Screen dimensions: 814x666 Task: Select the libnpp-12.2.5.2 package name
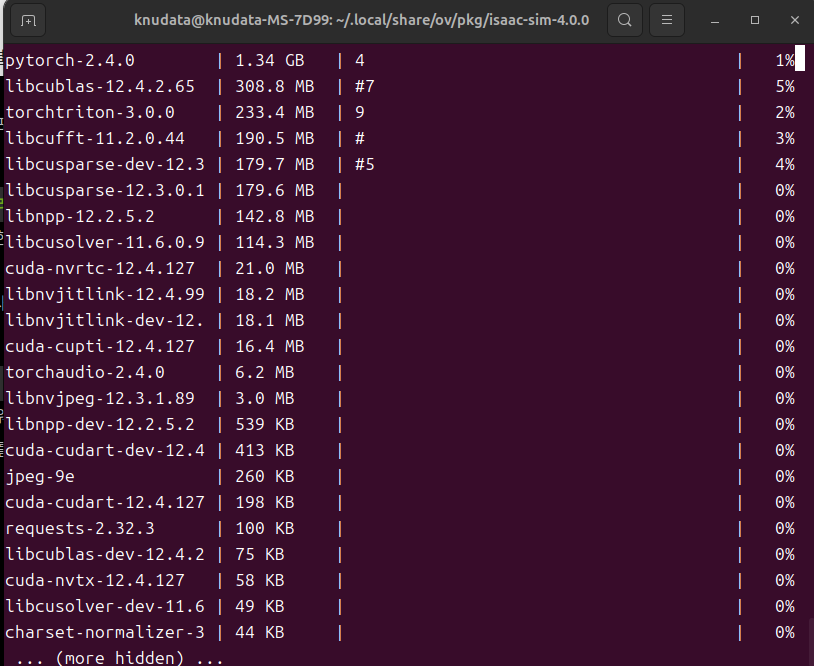(x=80, y=216)
